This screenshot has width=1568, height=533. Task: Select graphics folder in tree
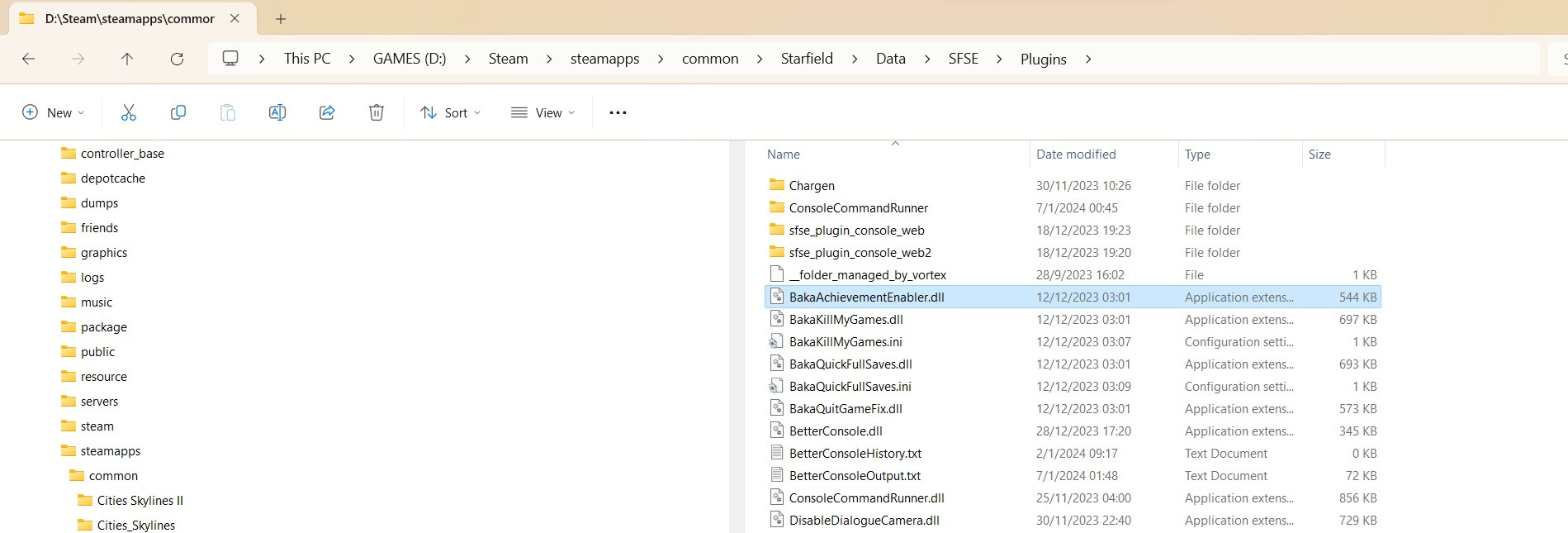click(x=104, y=253)
